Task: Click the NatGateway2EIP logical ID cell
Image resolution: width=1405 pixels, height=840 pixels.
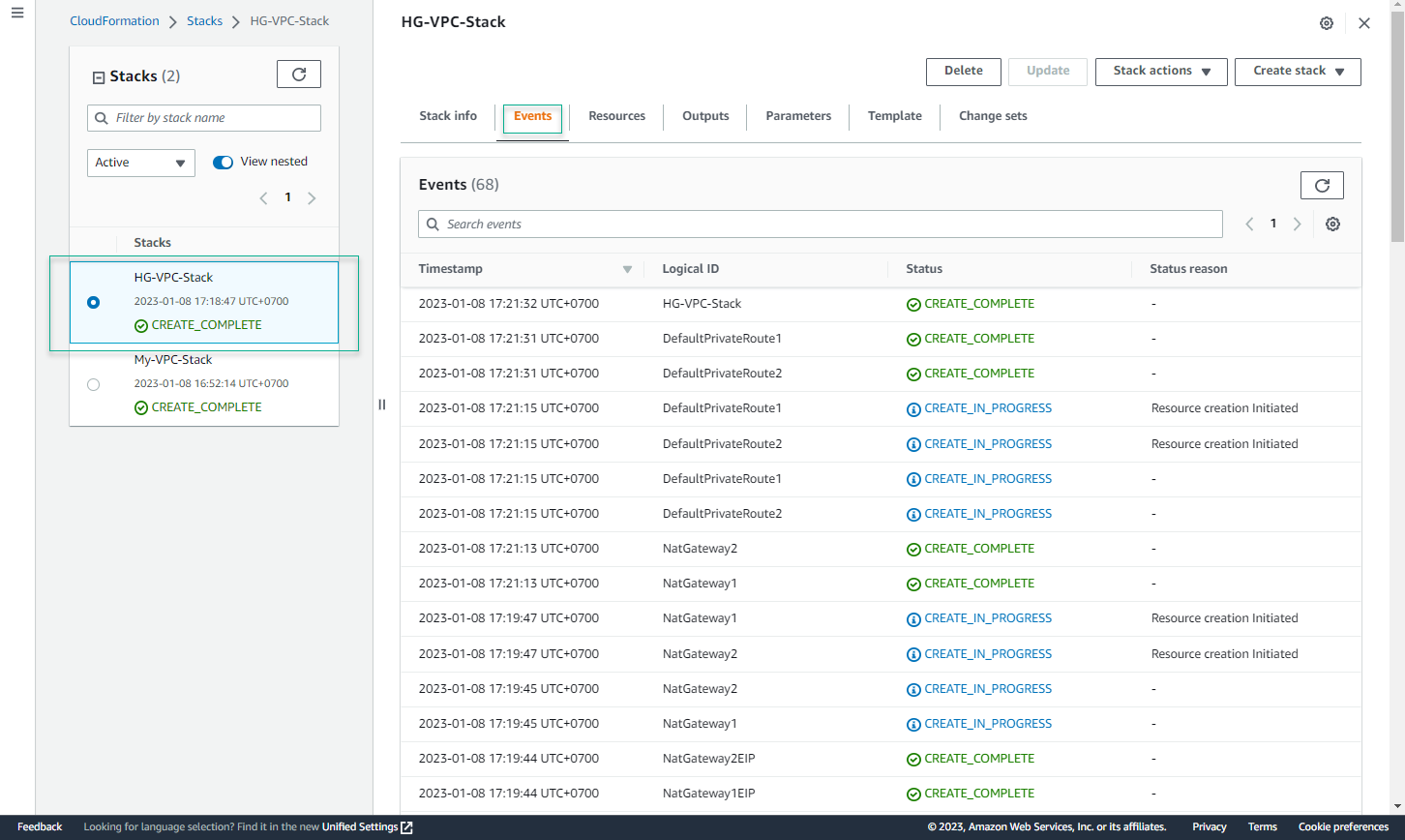Action: (708, 759)
